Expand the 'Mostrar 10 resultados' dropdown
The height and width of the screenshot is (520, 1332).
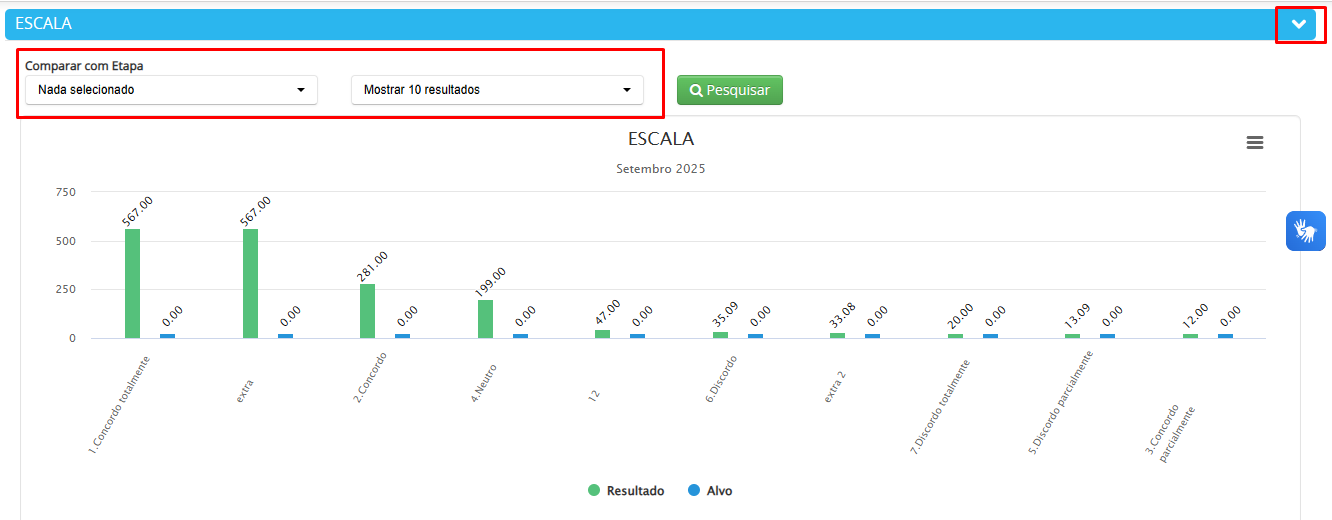[497, 90]
